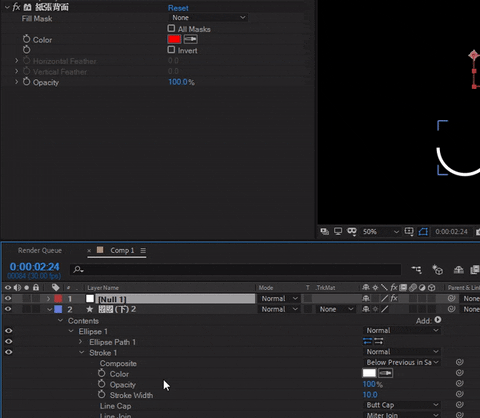Collapse the Ellipse 1 group
This screenshot has width=480, height=418.
(71, 331)
